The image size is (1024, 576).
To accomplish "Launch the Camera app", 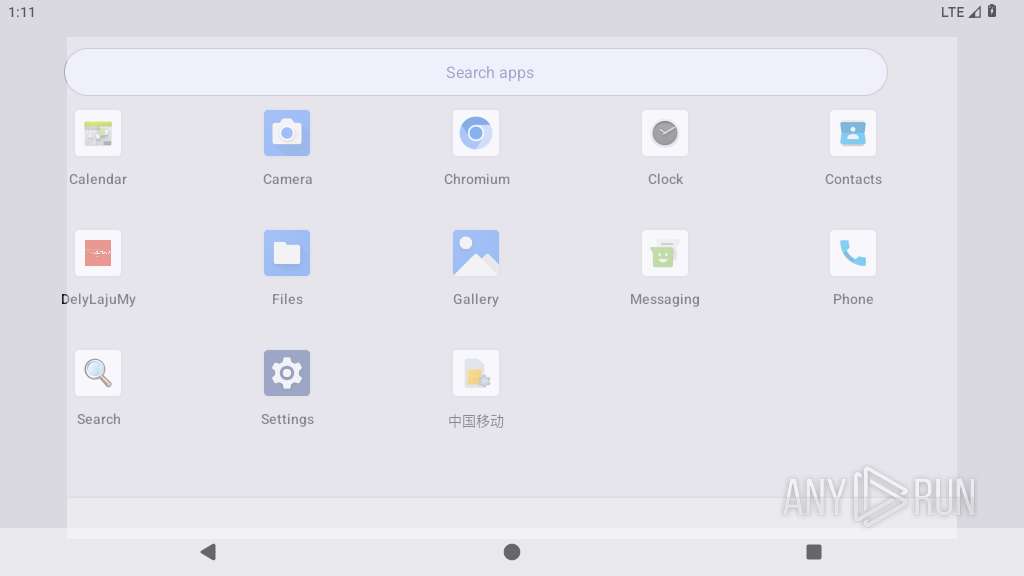I will (287, 133).
